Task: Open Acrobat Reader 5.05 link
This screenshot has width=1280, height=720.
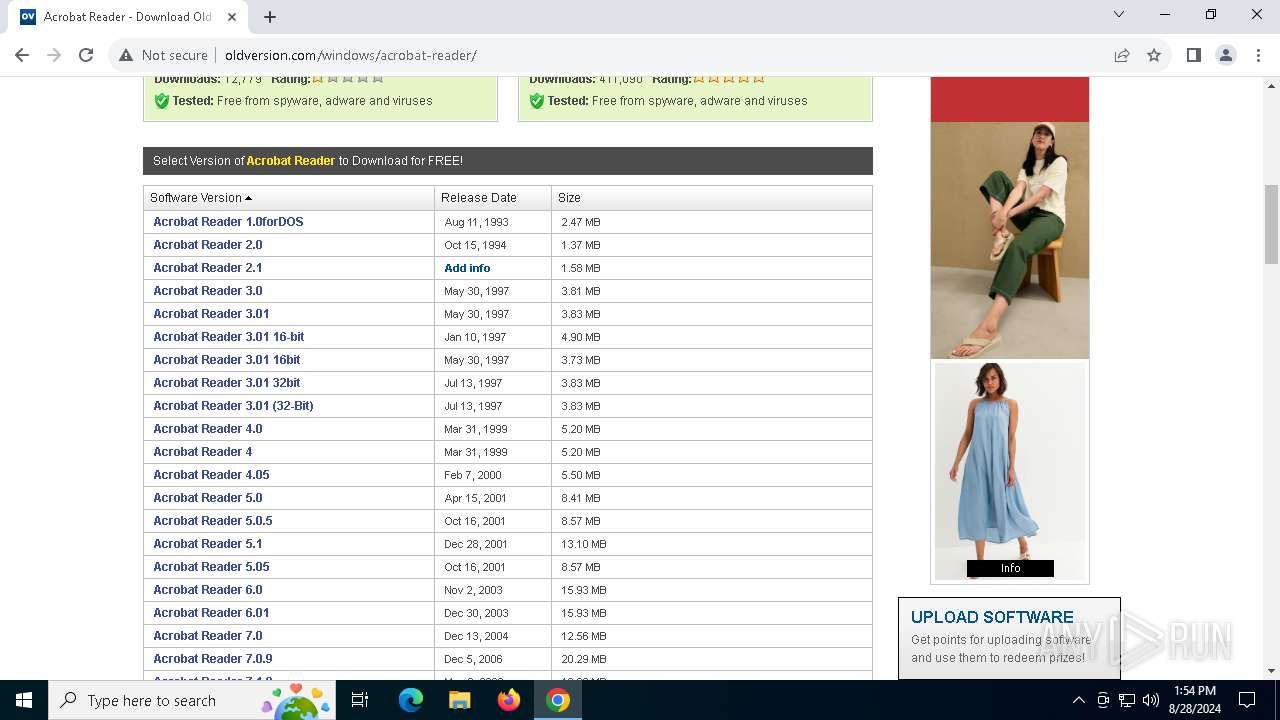Action: (211, 567)
